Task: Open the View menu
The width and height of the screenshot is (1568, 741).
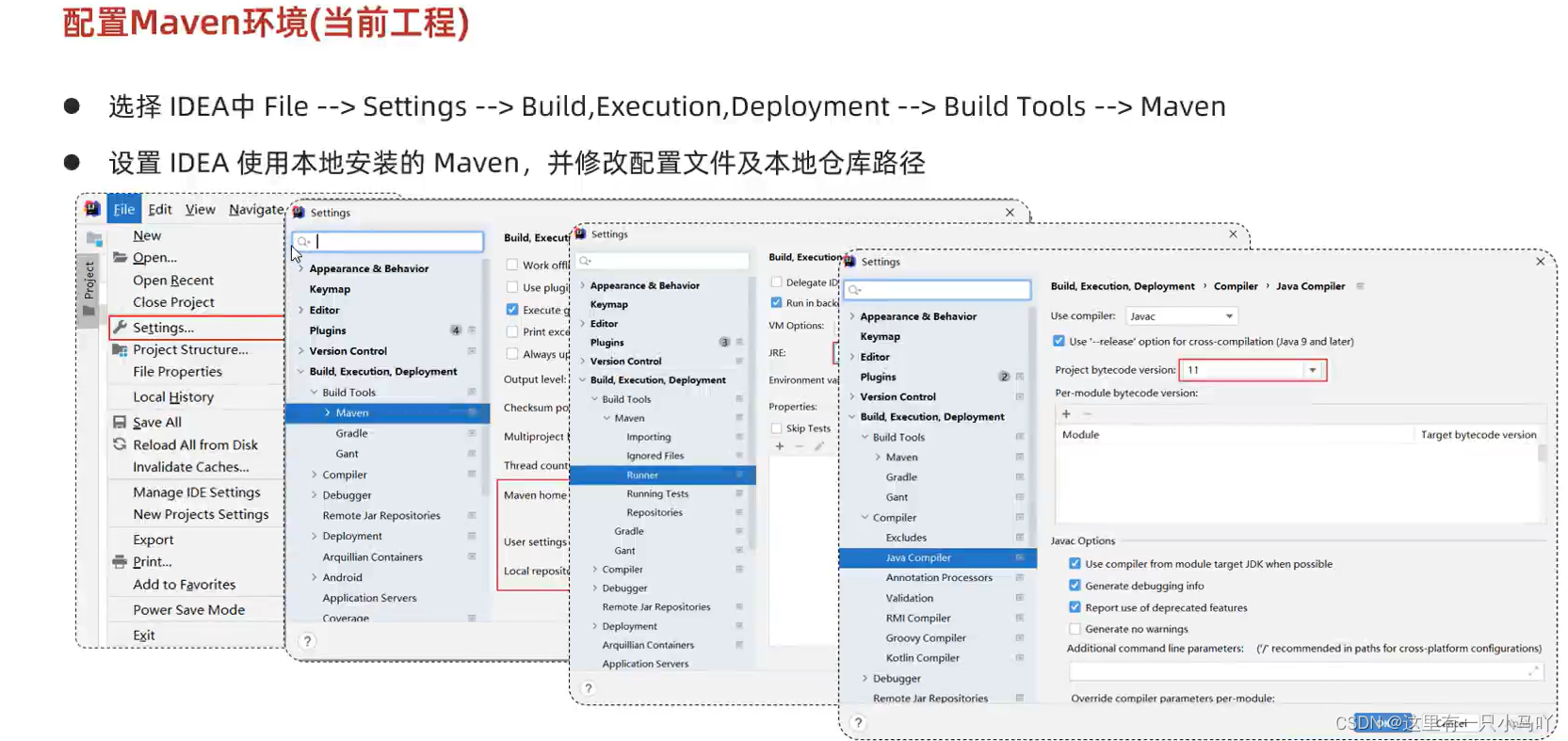Action: [x=200, y=209]
